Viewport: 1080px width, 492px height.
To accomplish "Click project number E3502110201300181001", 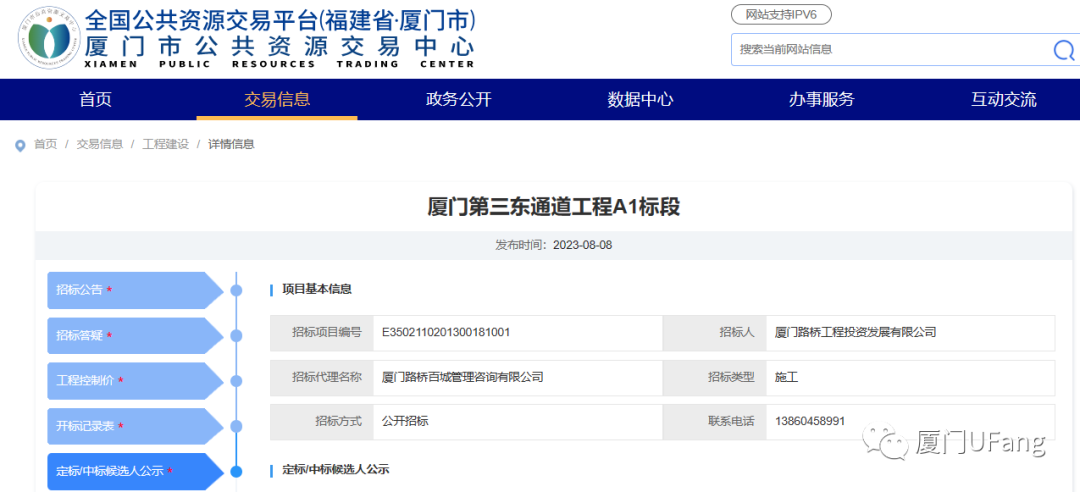I will click(446, 332).
